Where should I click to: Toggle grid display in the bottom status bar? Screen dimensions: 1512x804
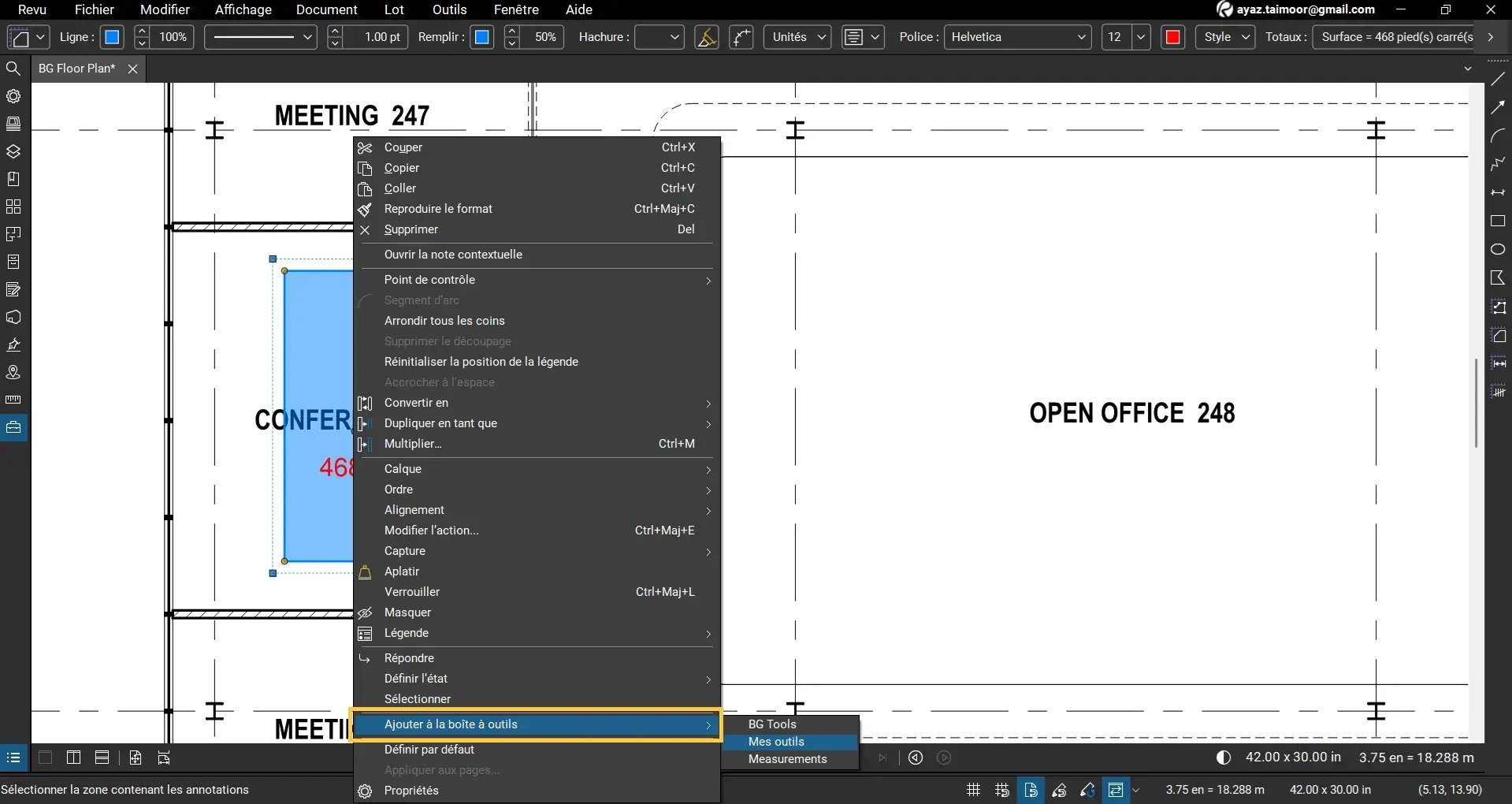(972, 790)
